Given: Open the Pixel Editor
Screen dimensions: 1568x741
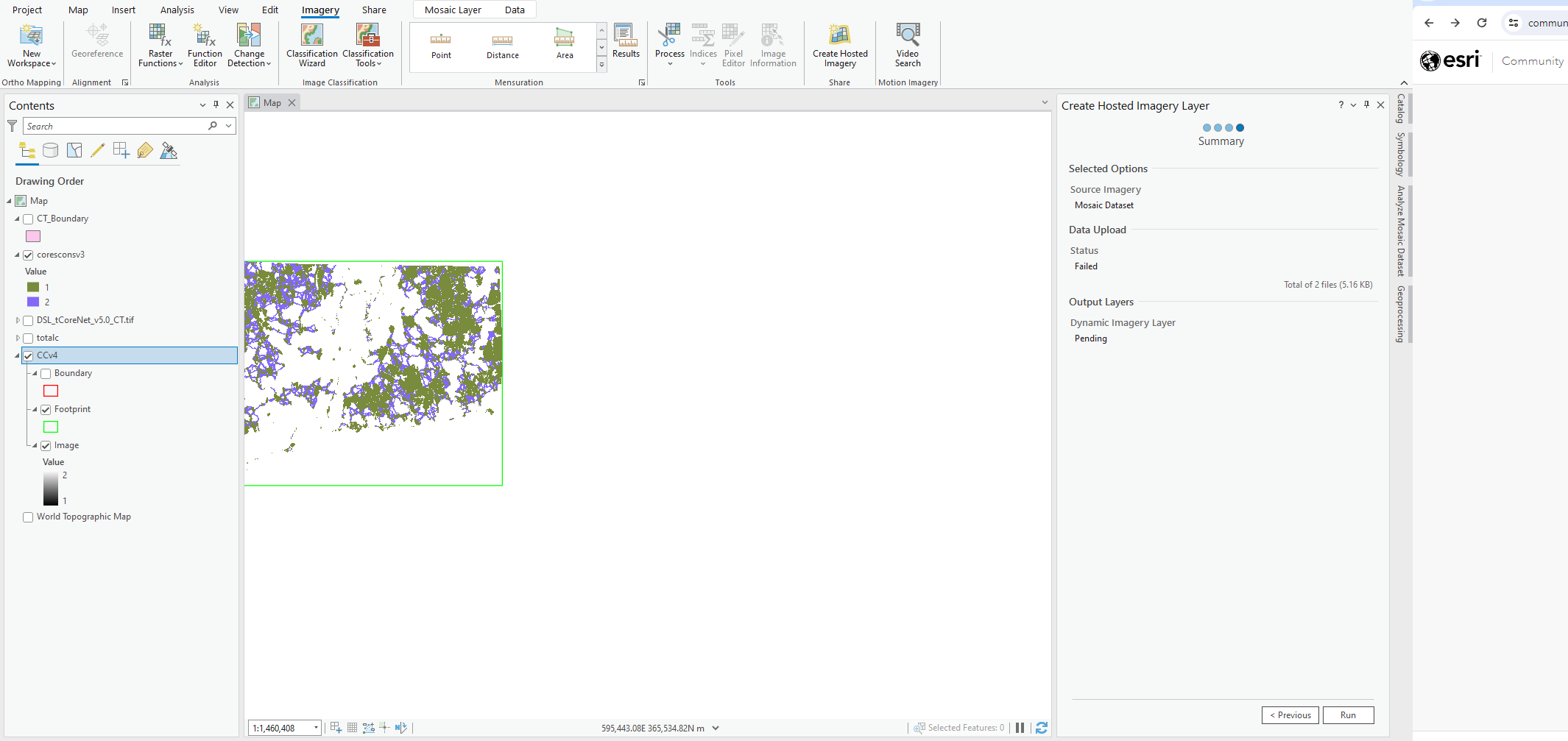Looking at the screenshot, I should point(733,44).
